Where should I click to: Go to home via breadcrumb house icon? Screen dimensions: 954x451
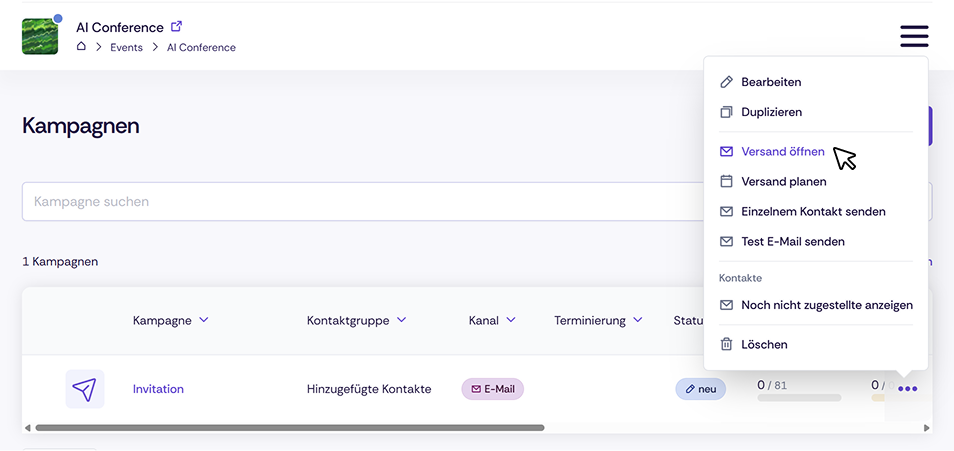(81, 46)
